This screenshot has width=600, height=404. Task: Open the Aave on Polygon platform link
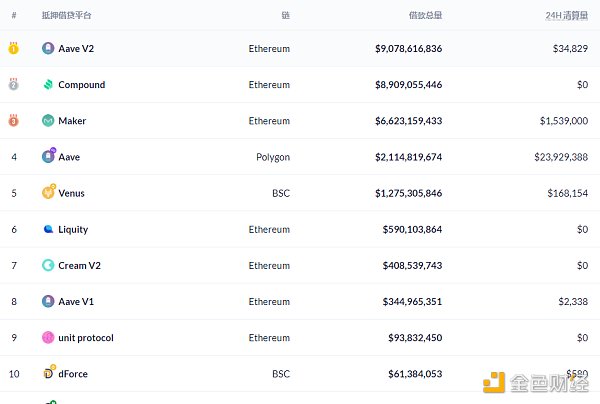pos(69,157)
